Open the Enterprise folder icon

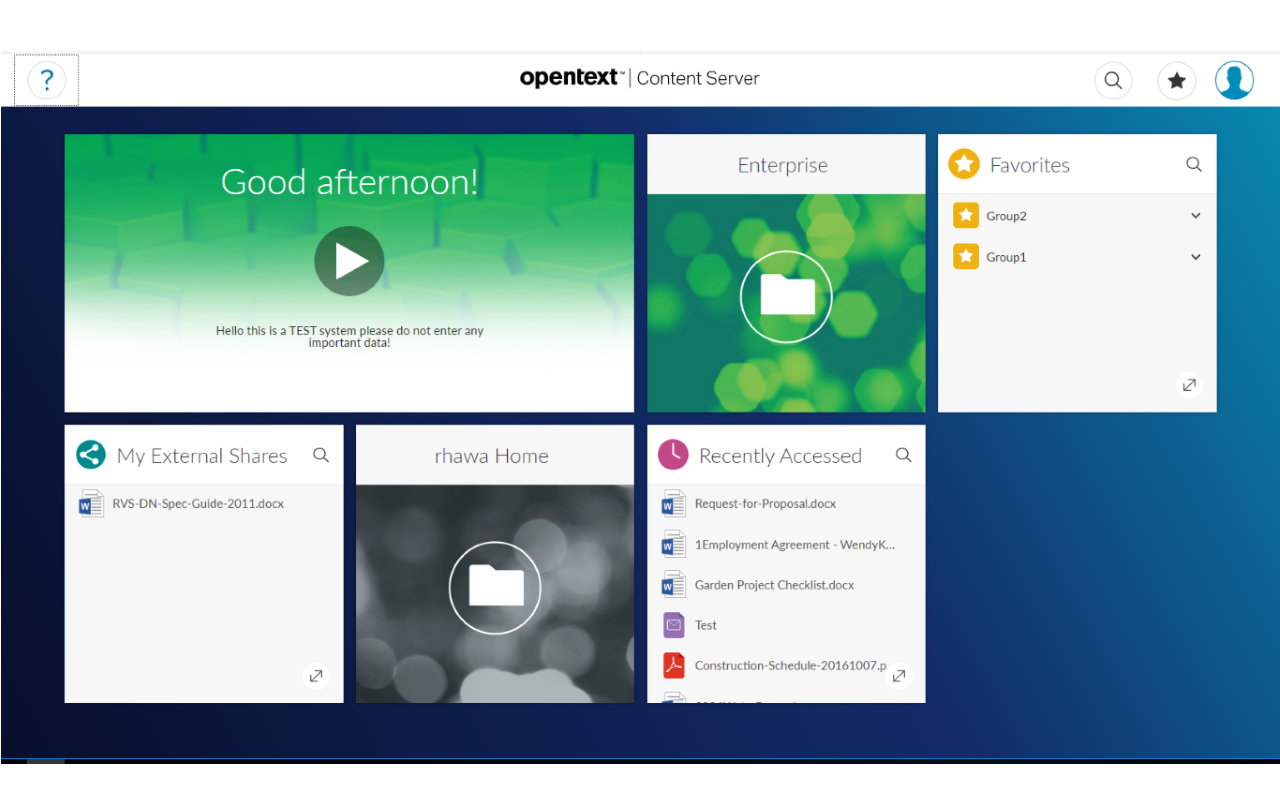[x=786, y=296]
